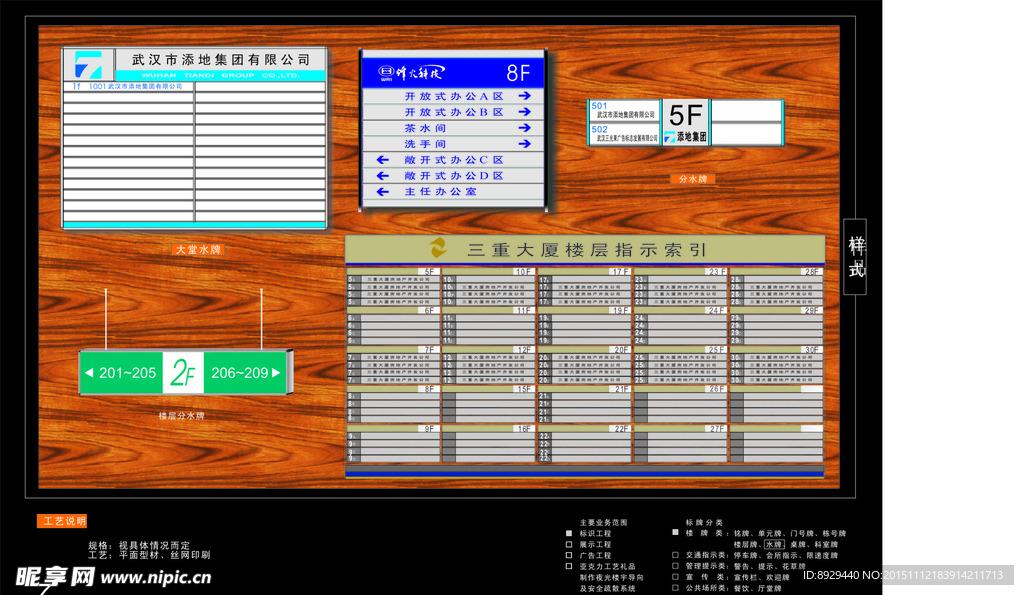Toggle the 管理提示类 checkbox

pyautogui.click(x=675, y=566)
